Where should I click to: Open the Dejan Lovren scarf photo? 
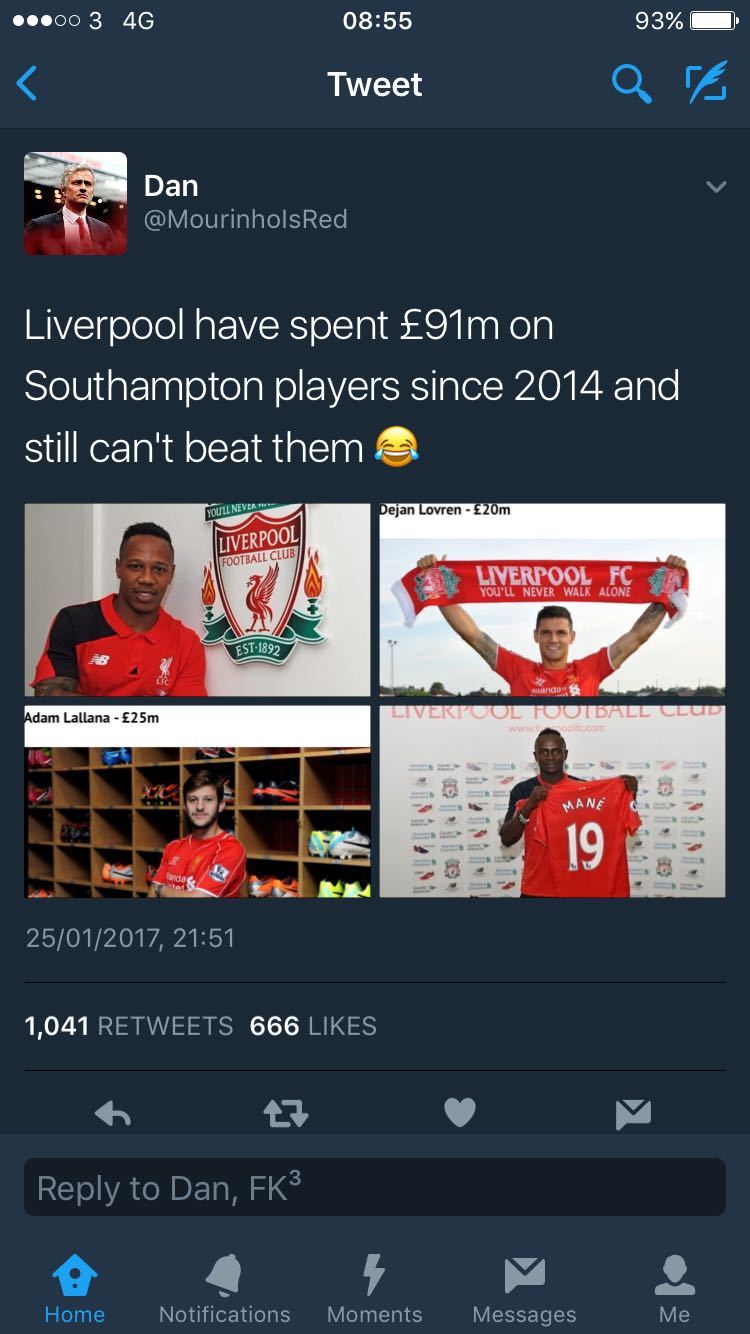pyautogui.click(x=552, y=599)
